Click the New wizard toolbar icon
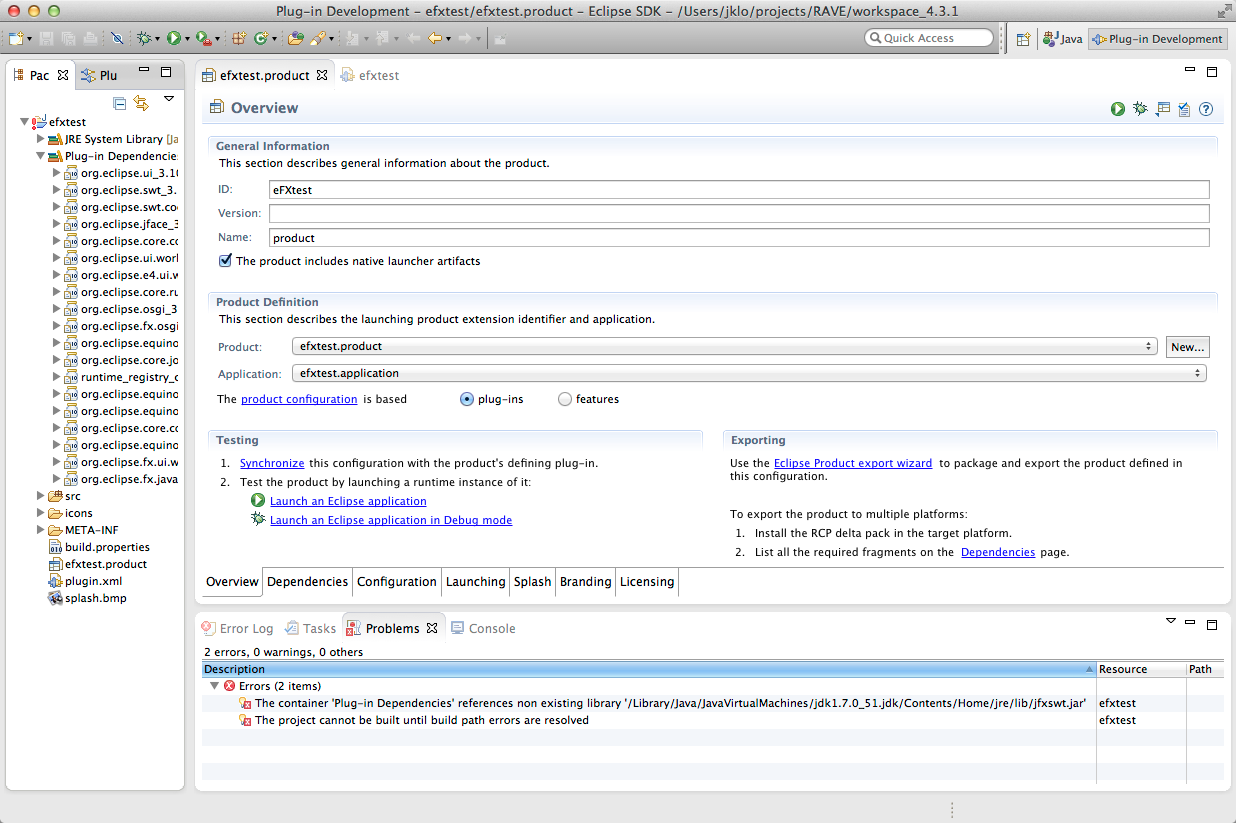Screen dimensions: 1236x823 click(x=17, y=38)
